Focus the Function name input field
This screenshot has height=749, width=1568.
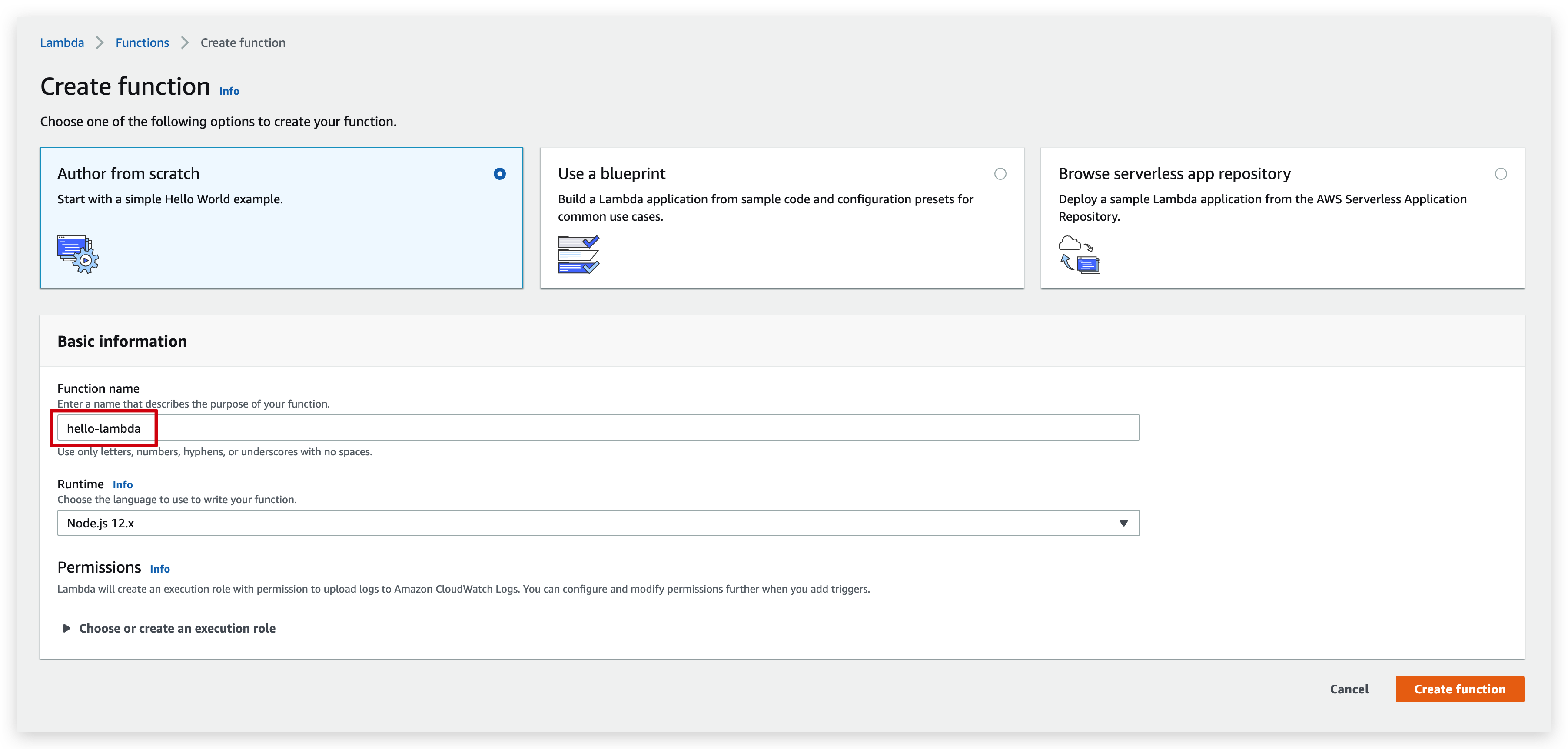598,428
